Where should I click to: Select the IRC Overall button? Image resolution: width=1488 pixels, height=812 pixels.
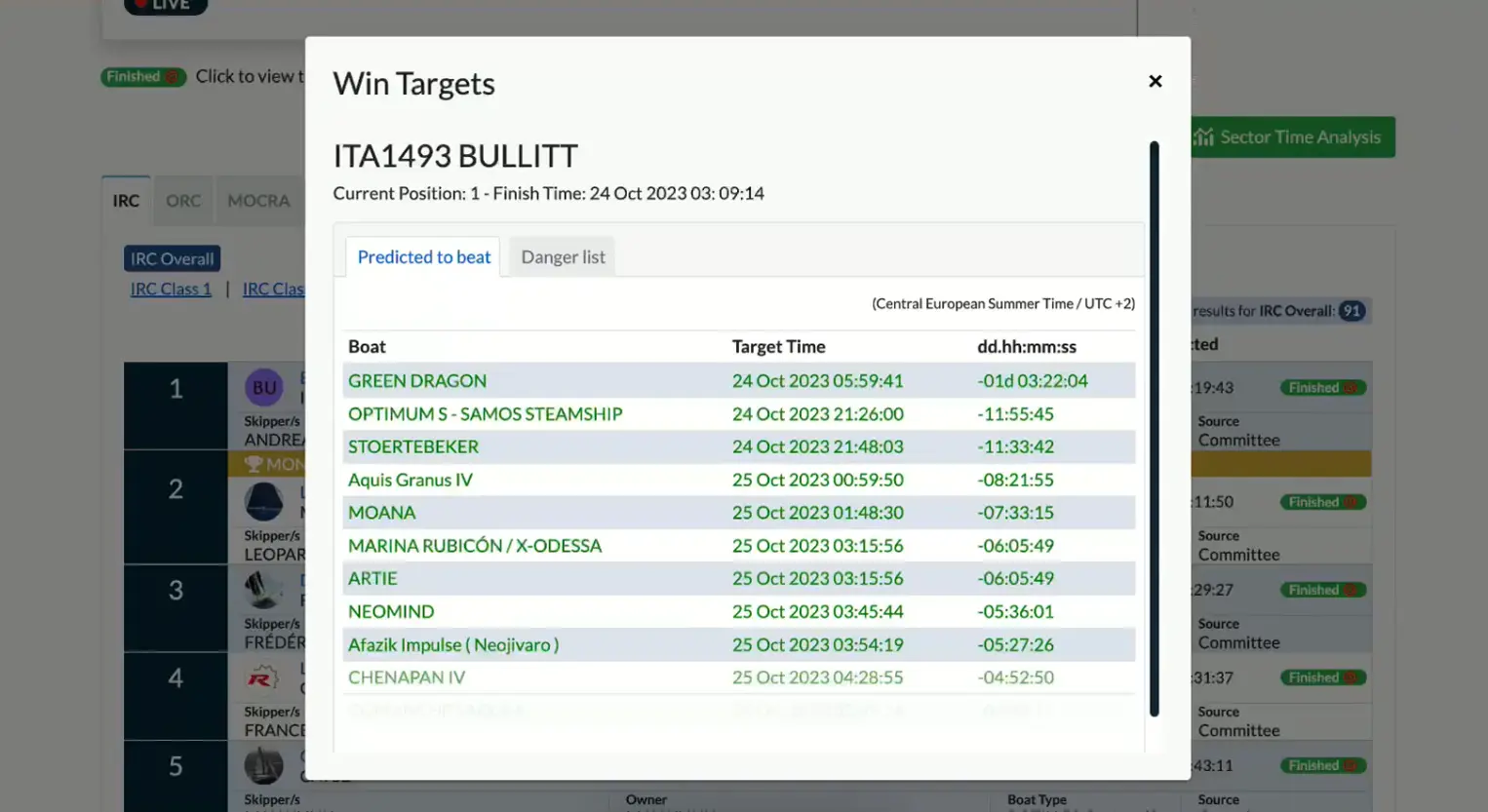pos(172,258)
